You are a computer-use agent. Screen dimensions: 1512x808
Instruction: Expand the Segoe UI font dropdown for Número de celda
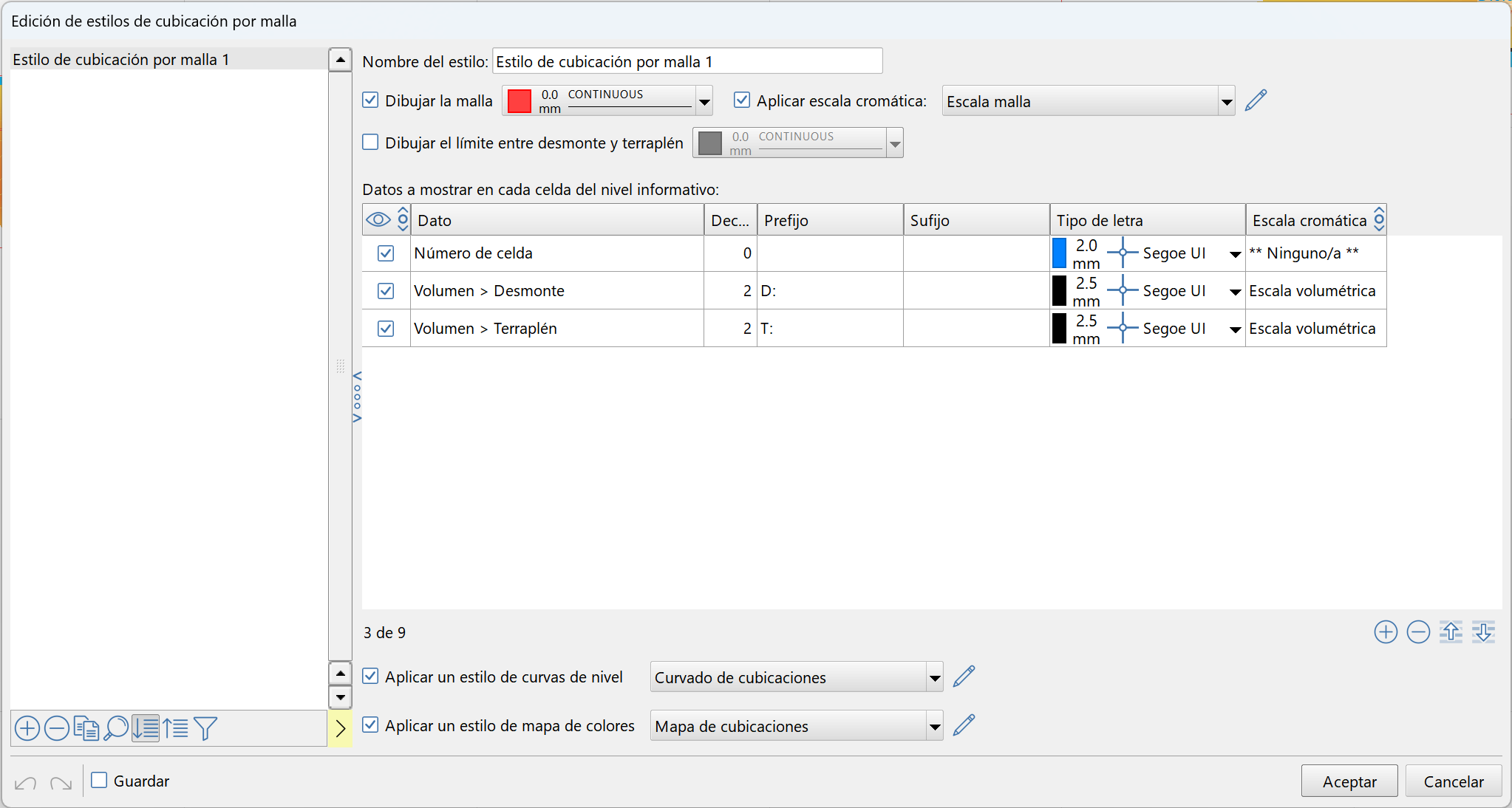click(1234, 254)
